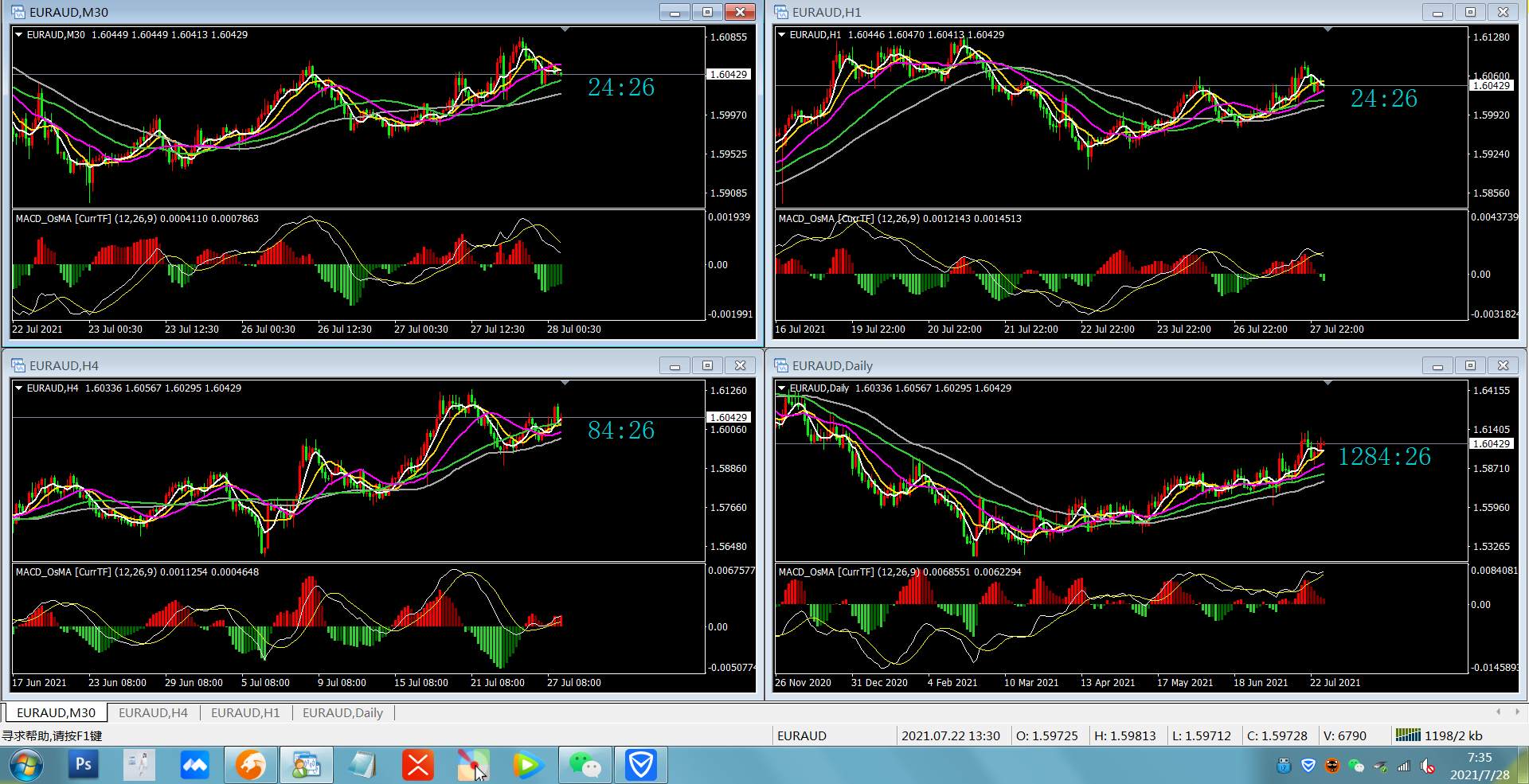Open the orange browser taskbar icon
The width and height of the screenshot is (1529, 784).
[x=250, y=766]
